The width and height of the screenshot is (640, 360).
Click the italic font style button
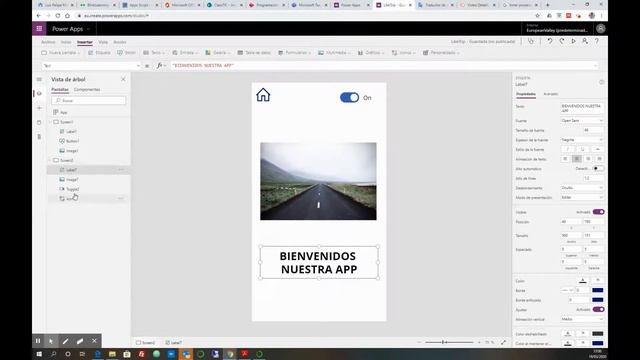point(567,149)
